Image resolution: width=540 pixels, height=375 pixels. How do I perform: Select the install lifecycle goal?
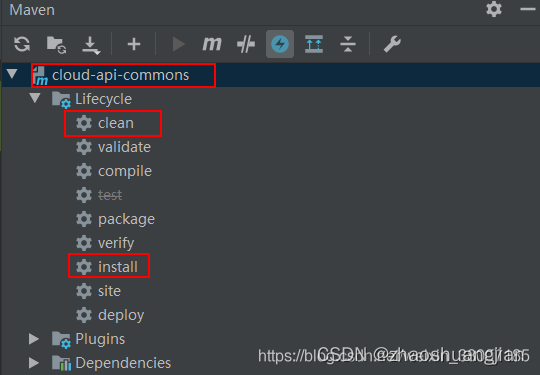click(118, 267)
